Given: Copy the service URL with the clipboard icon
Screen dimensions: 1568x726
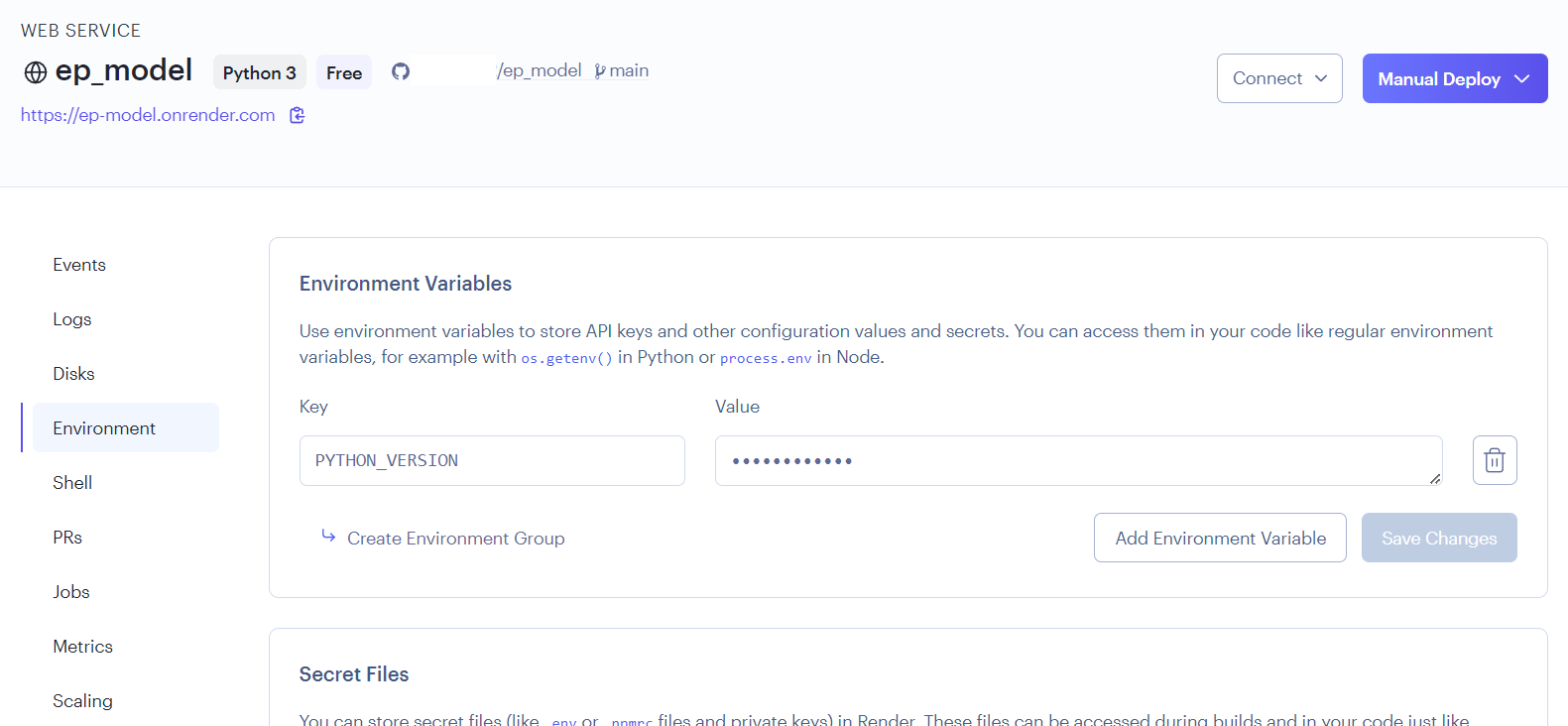Looking at the screenshot, I should pyautogui.click(x=297, y=115).
